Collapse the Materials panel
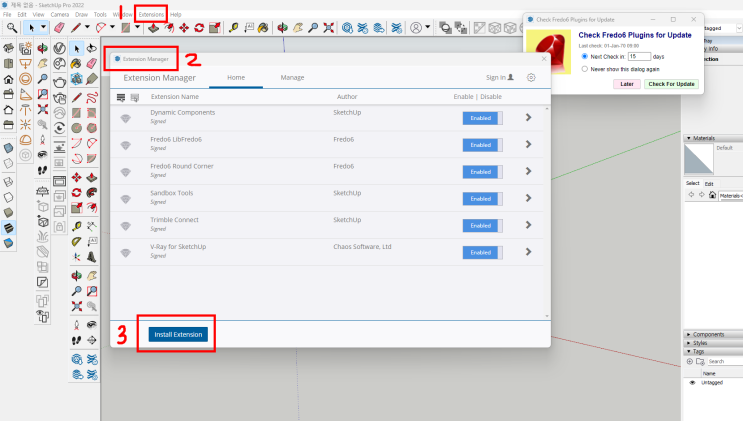Screen dimensions: 743x421 tap(689, 138)
